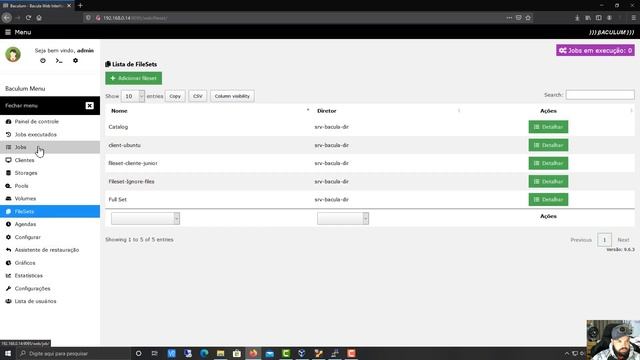Open Storages in sidebar
Screen dimensions: 640x360
click(50, 173)
